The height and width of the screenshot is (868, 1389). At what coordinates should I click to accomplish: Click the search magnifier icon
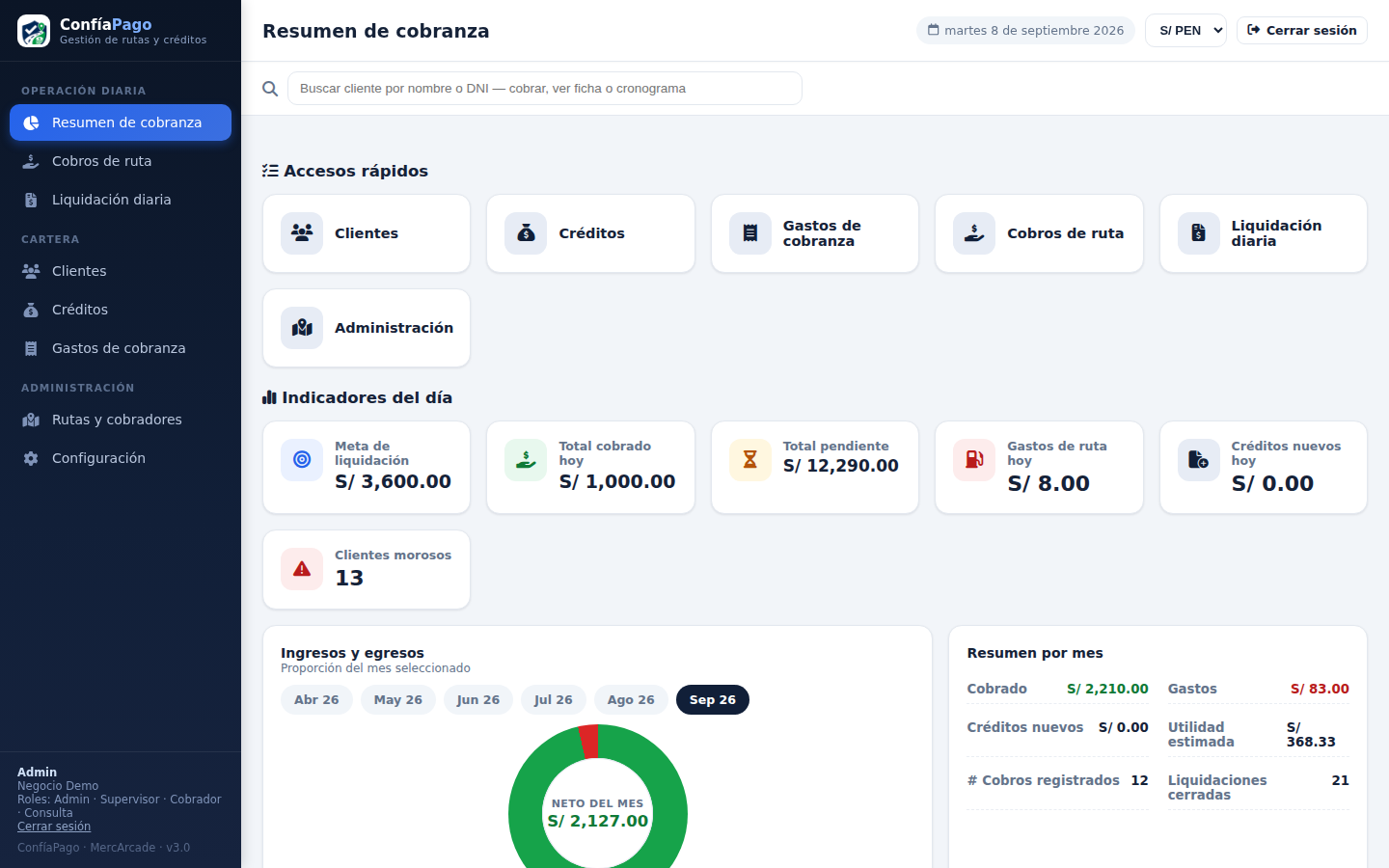pyautogui.click(x=270, y=89)
